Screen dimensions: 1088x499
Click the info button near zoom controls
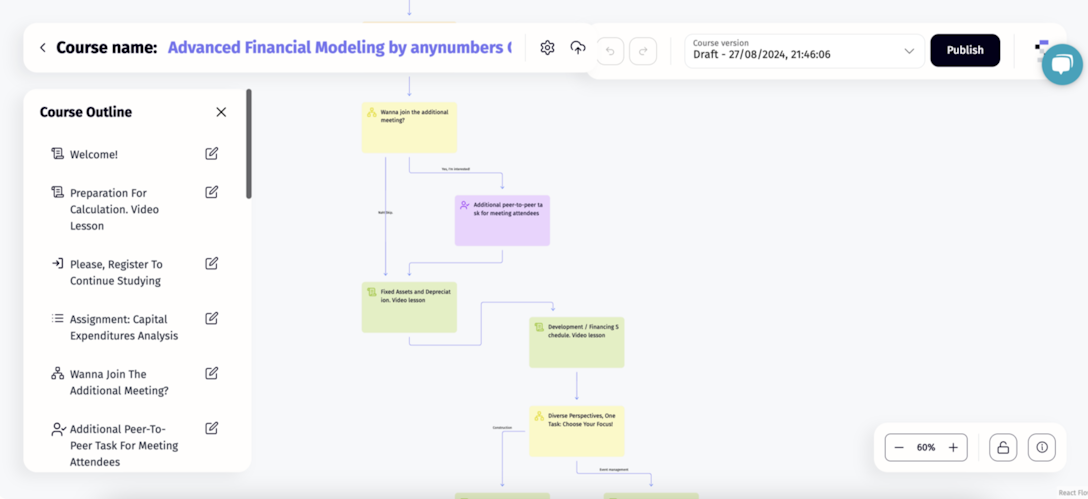[1042, 447]
